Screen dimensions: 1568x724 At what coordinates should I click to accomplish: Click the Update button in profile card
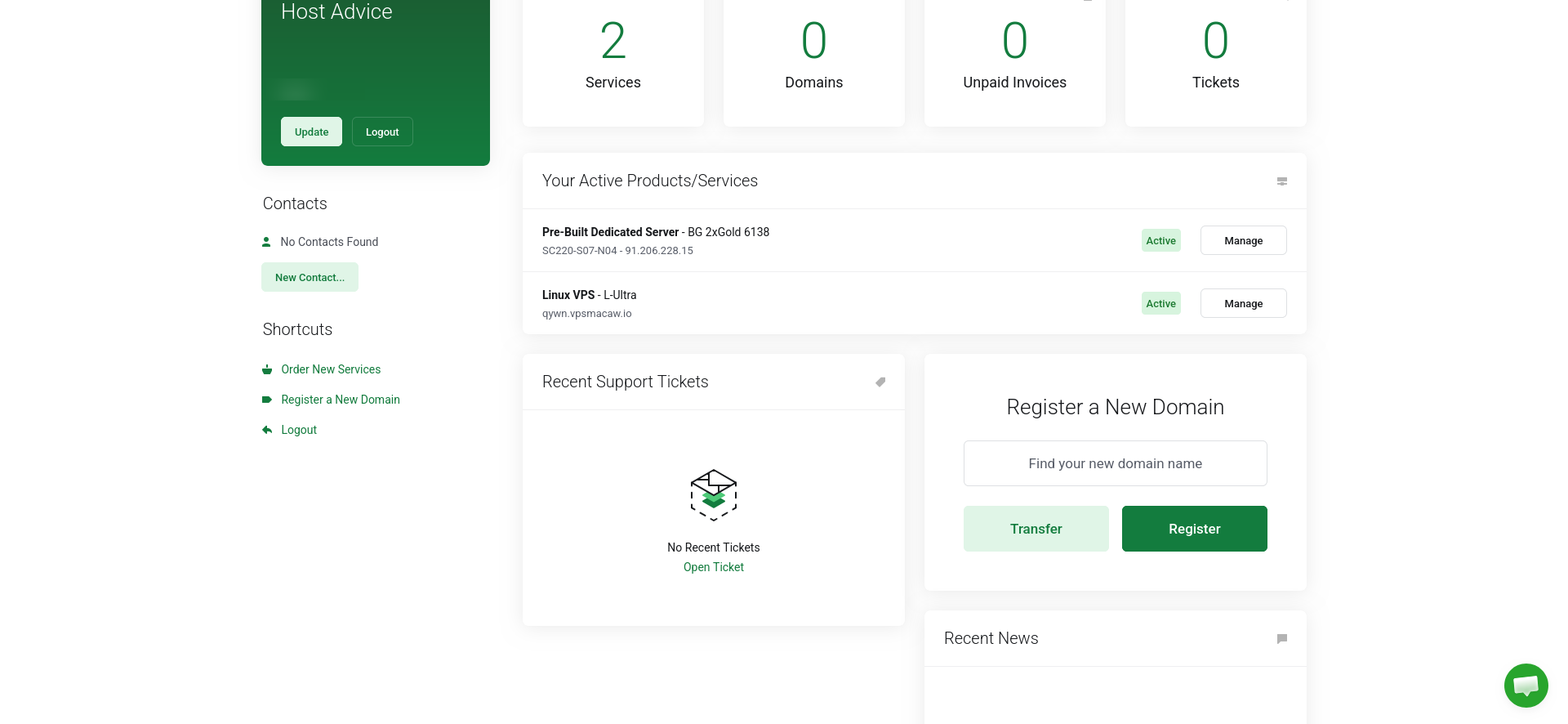(311, 132)
